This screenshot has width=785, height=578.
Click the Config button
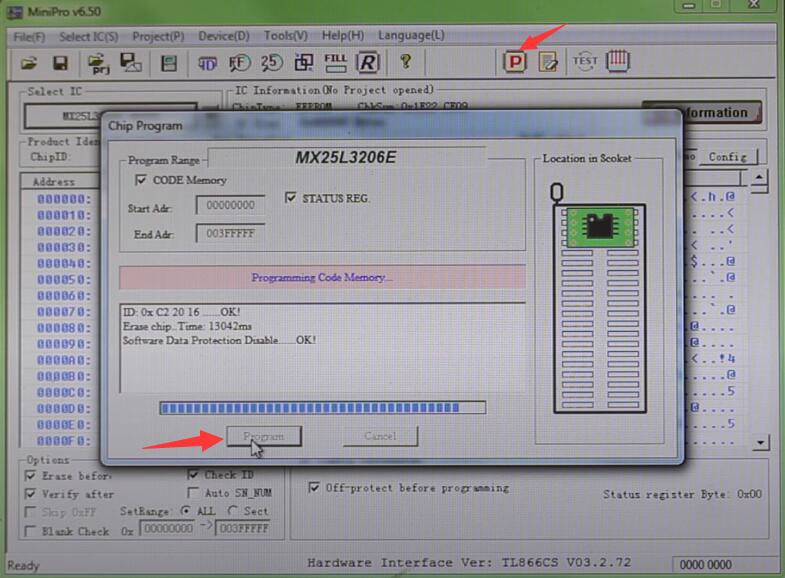tap(727, 157)
